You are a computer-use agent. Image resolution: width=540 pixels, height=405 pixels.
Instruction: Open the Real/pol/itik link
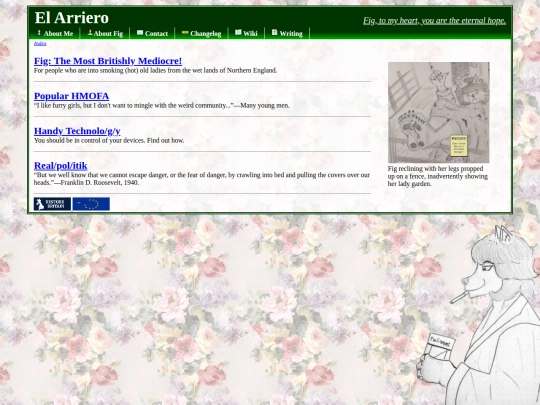(x=61, y=166)
